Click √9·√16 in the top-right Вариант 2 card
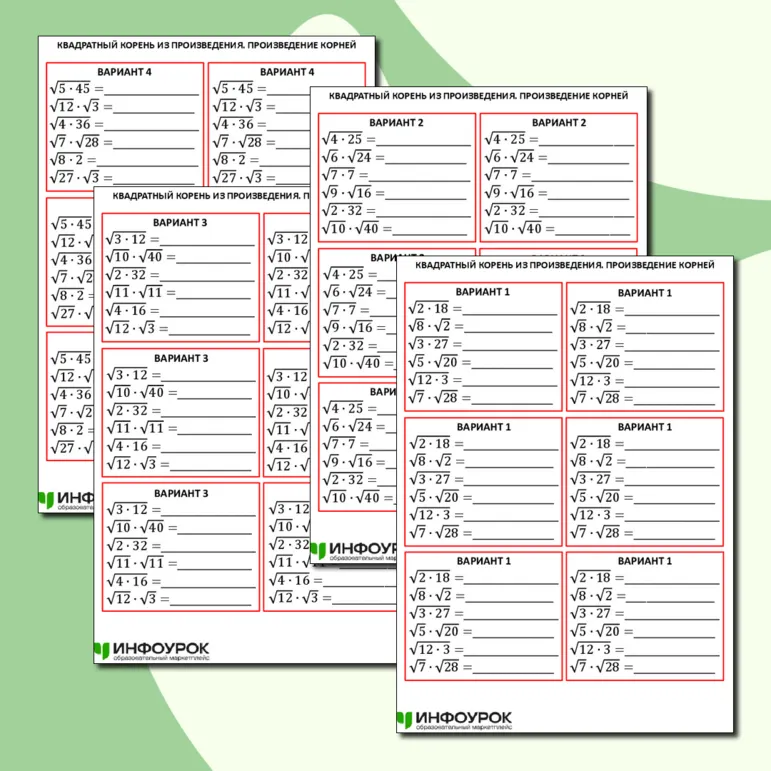 (509, 193)
